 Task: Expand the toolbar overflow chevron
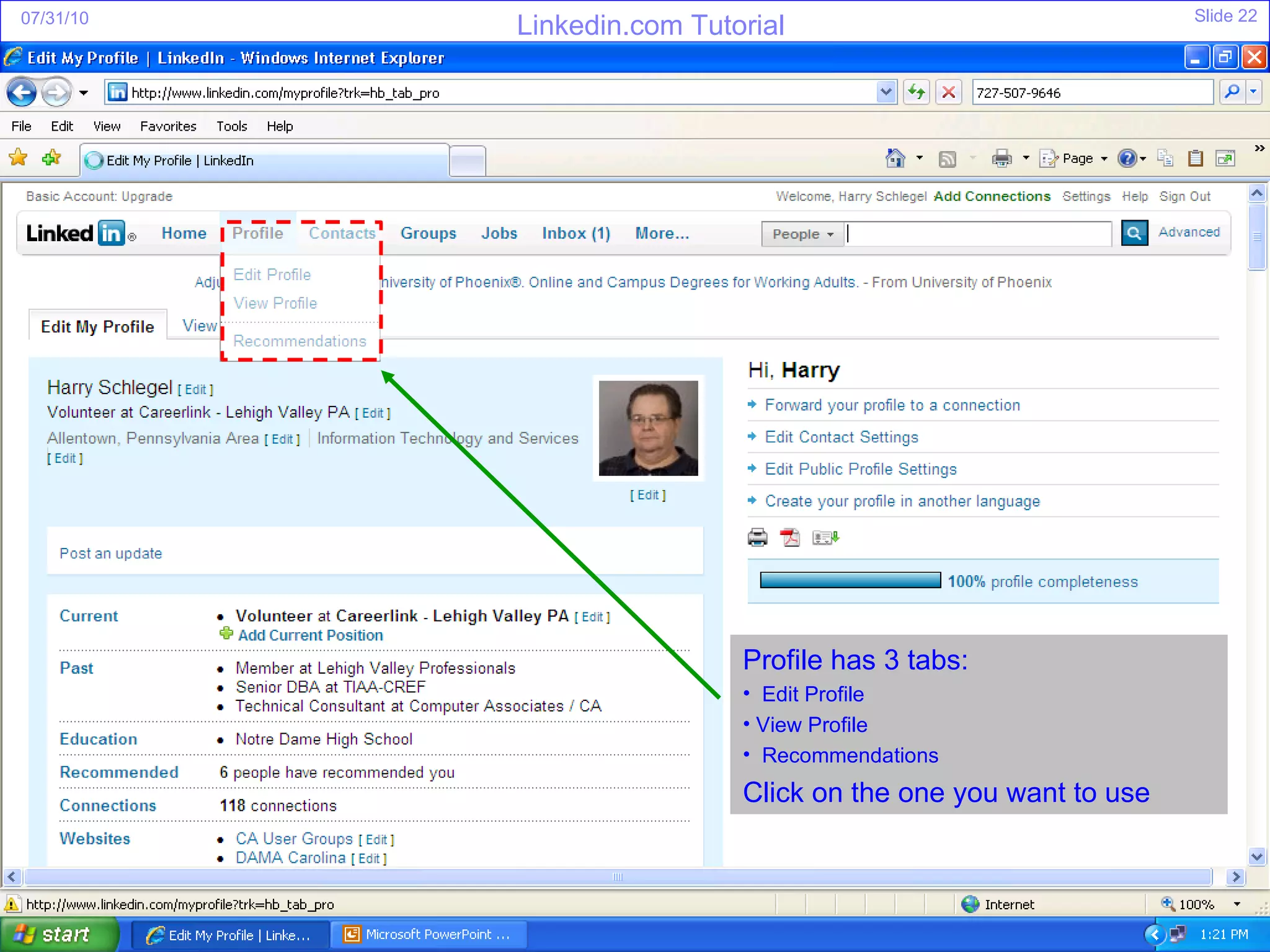pyautogui.click(x=1259, y=149)
